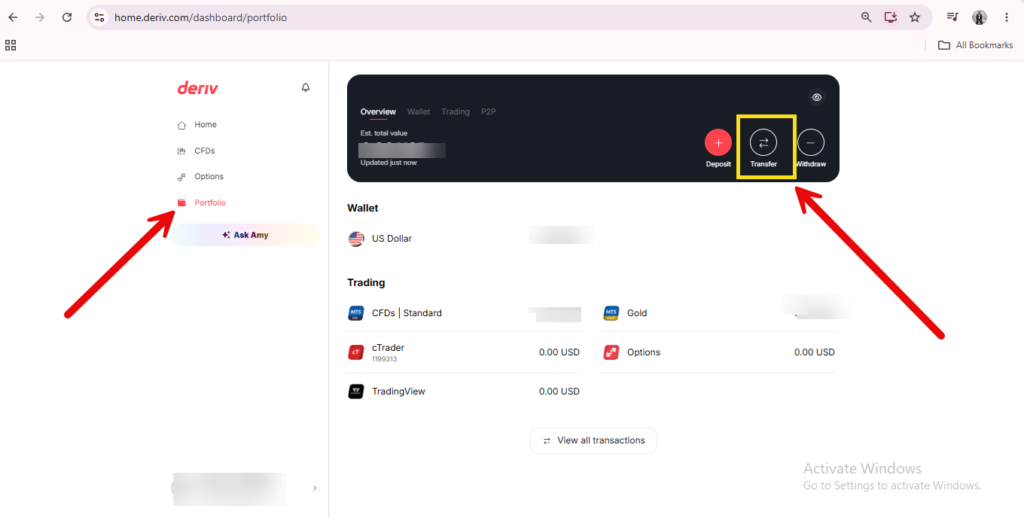This screenshot has height=518, width=1024.
Task: Open the Options trading account row
Action: tap(718, 353)
